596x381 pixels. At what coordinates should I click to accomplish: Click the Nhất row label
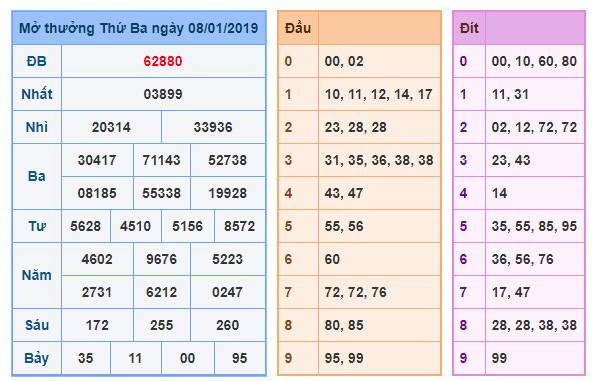pyautogui.click(x=36, y=94)
